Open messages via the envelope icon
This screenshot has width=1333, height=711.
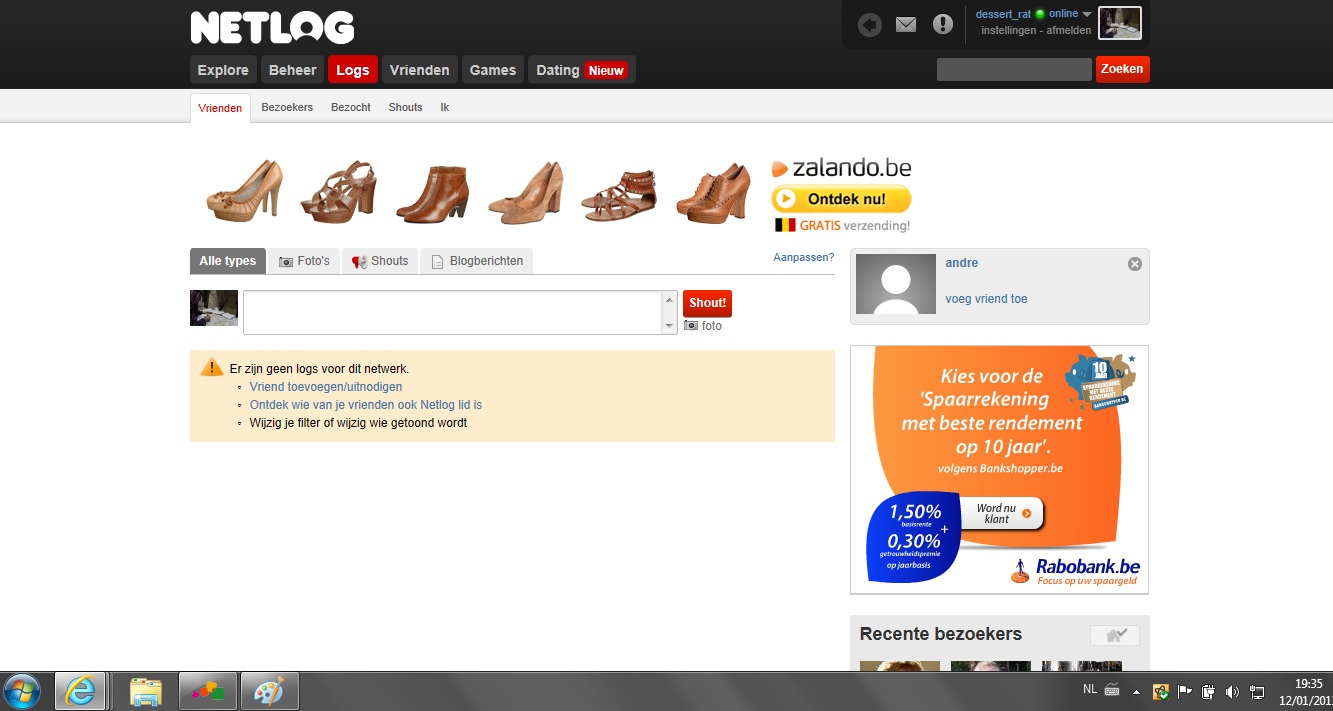click(906, 24)
